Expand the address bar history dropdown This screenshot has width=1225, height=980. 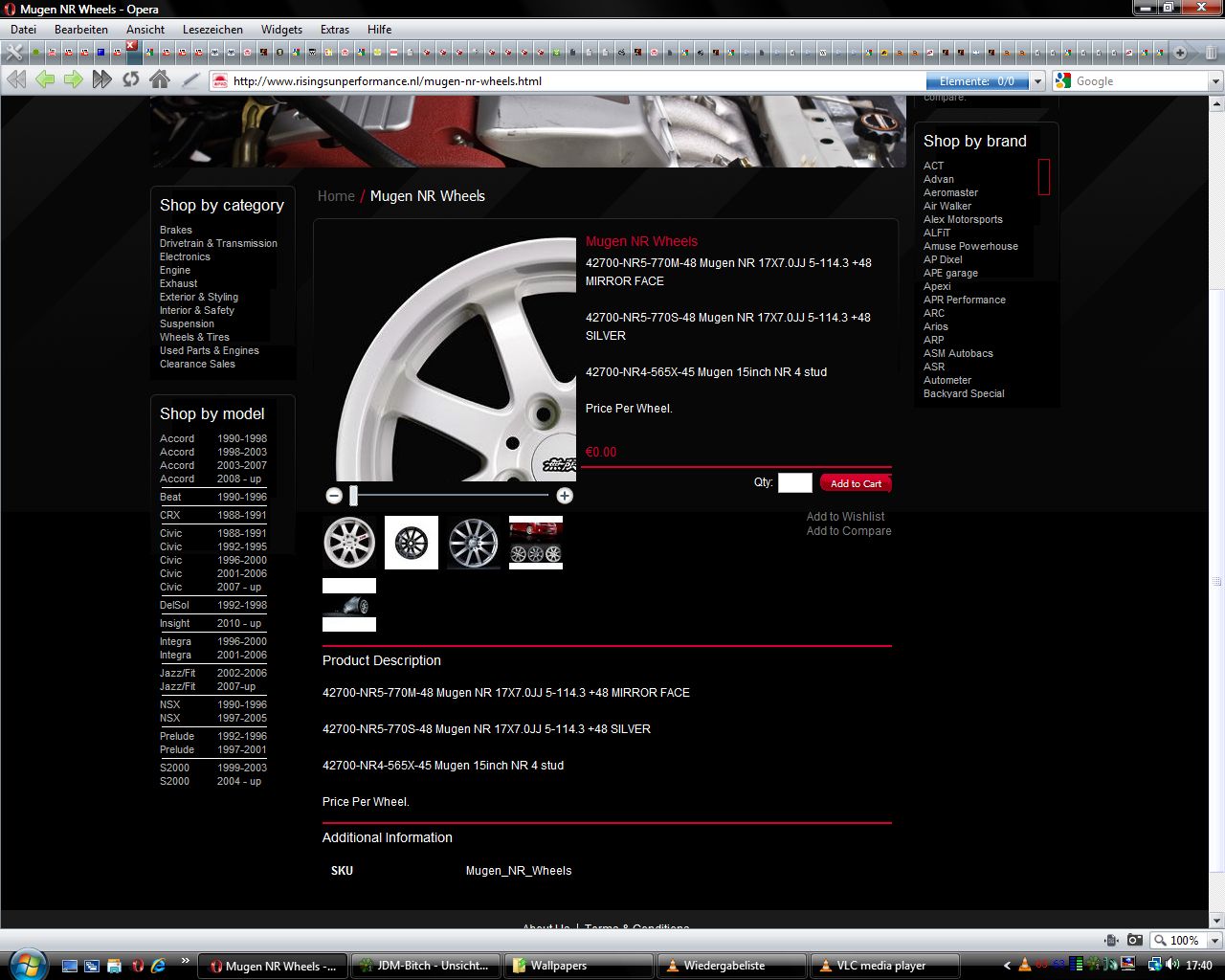[1037, 81]
